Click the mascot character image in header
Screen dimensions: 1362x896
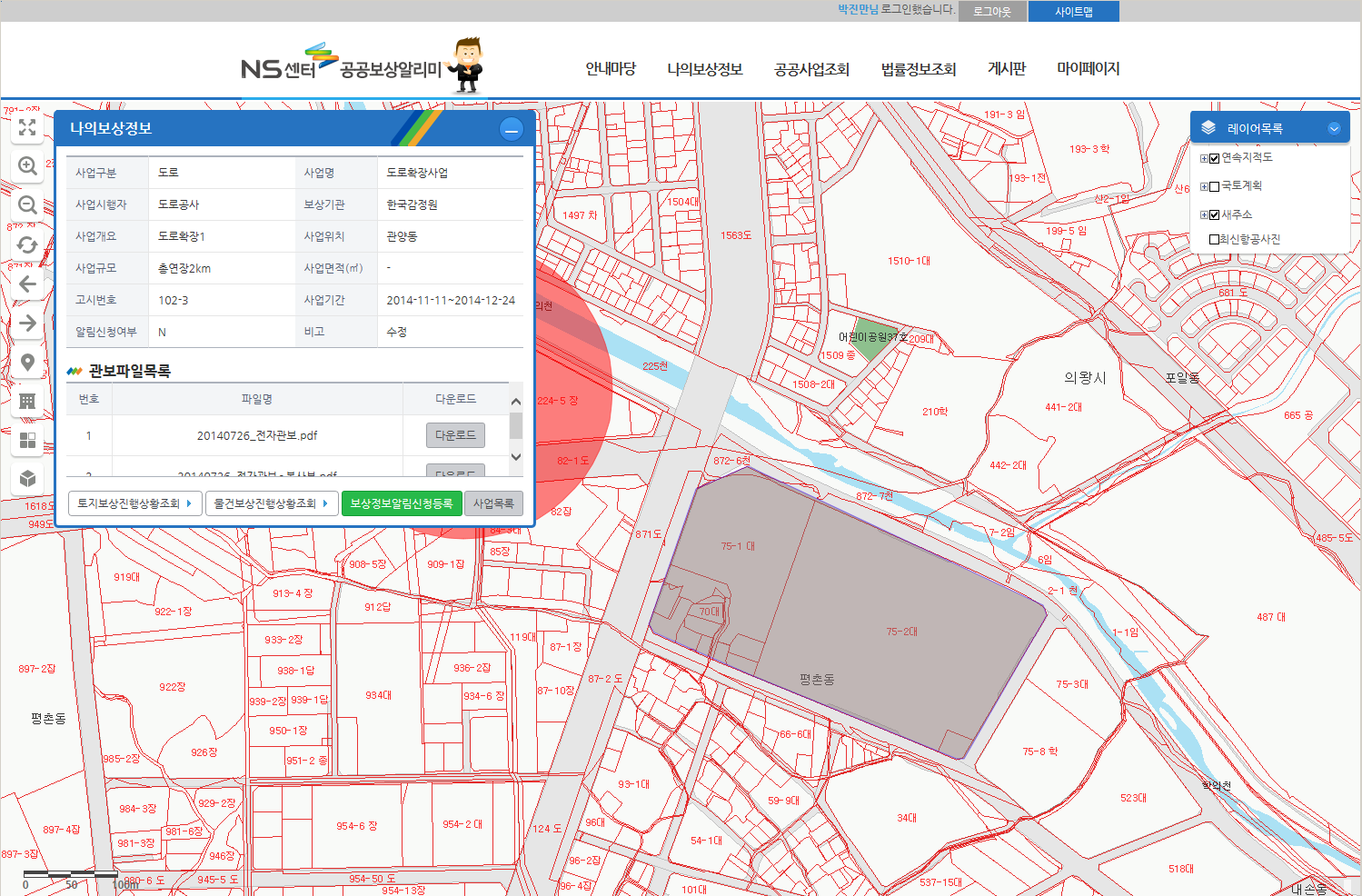468,65
